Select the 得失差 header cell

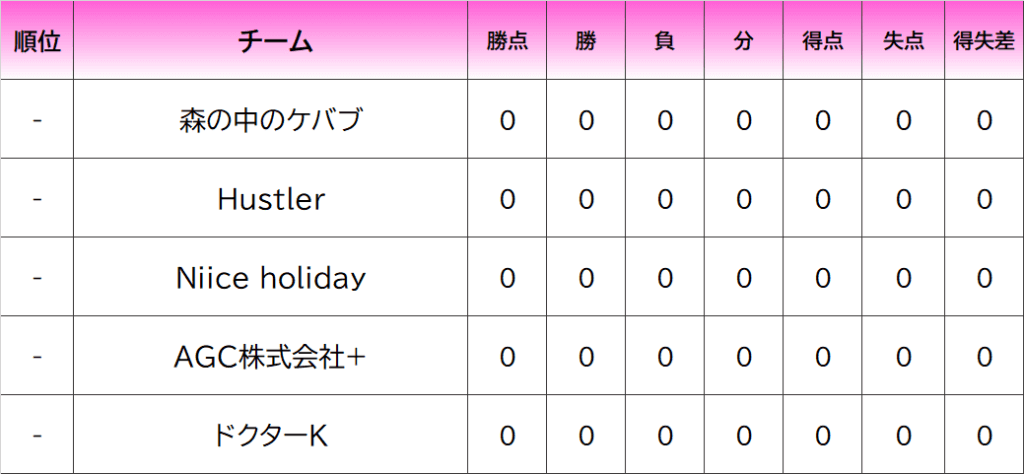pyautogui.click(x=984, y=42)
